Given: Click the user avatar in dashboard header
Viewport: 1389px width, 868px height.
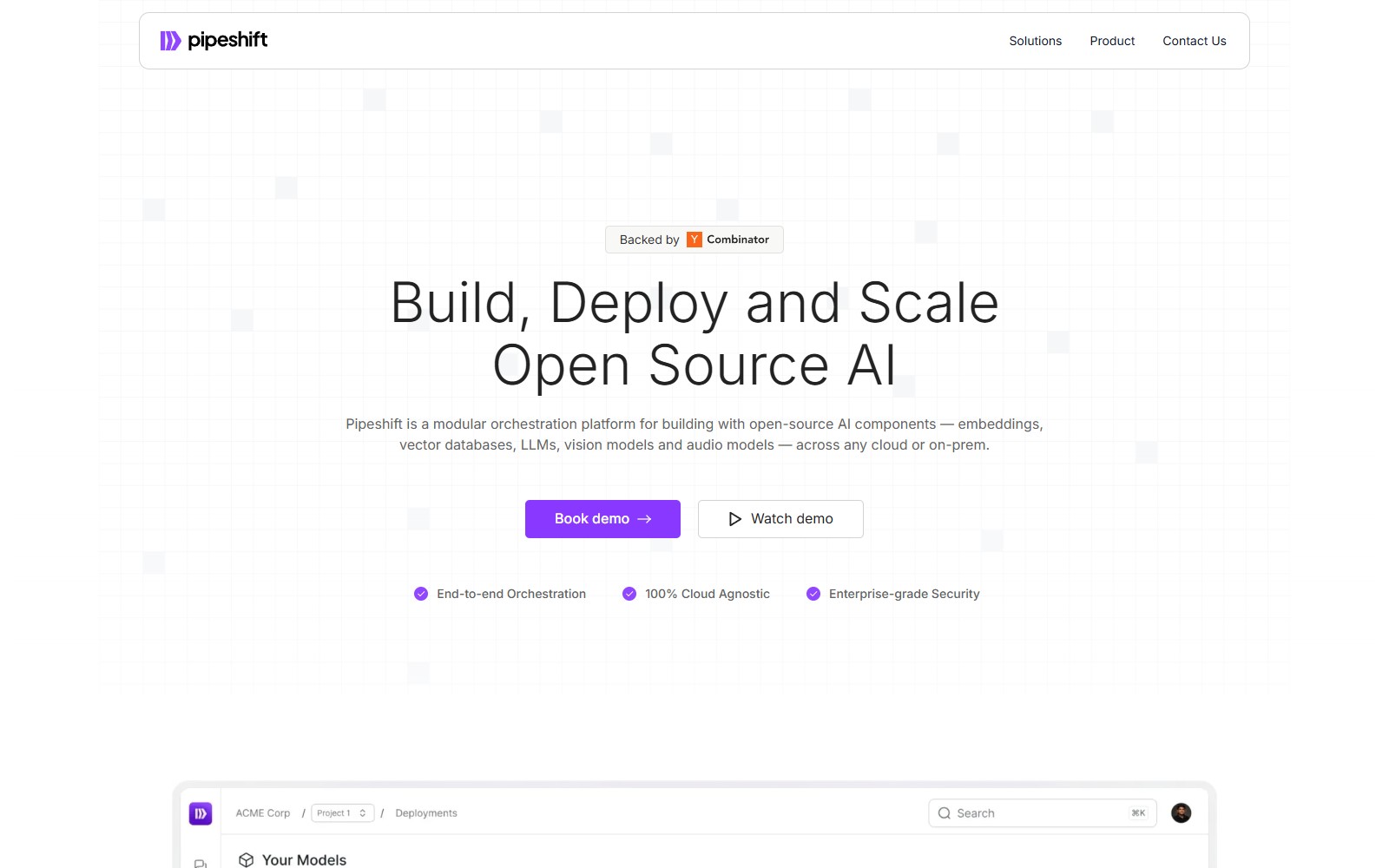Looking at the screenshot, I should [x=1181, y=813].
